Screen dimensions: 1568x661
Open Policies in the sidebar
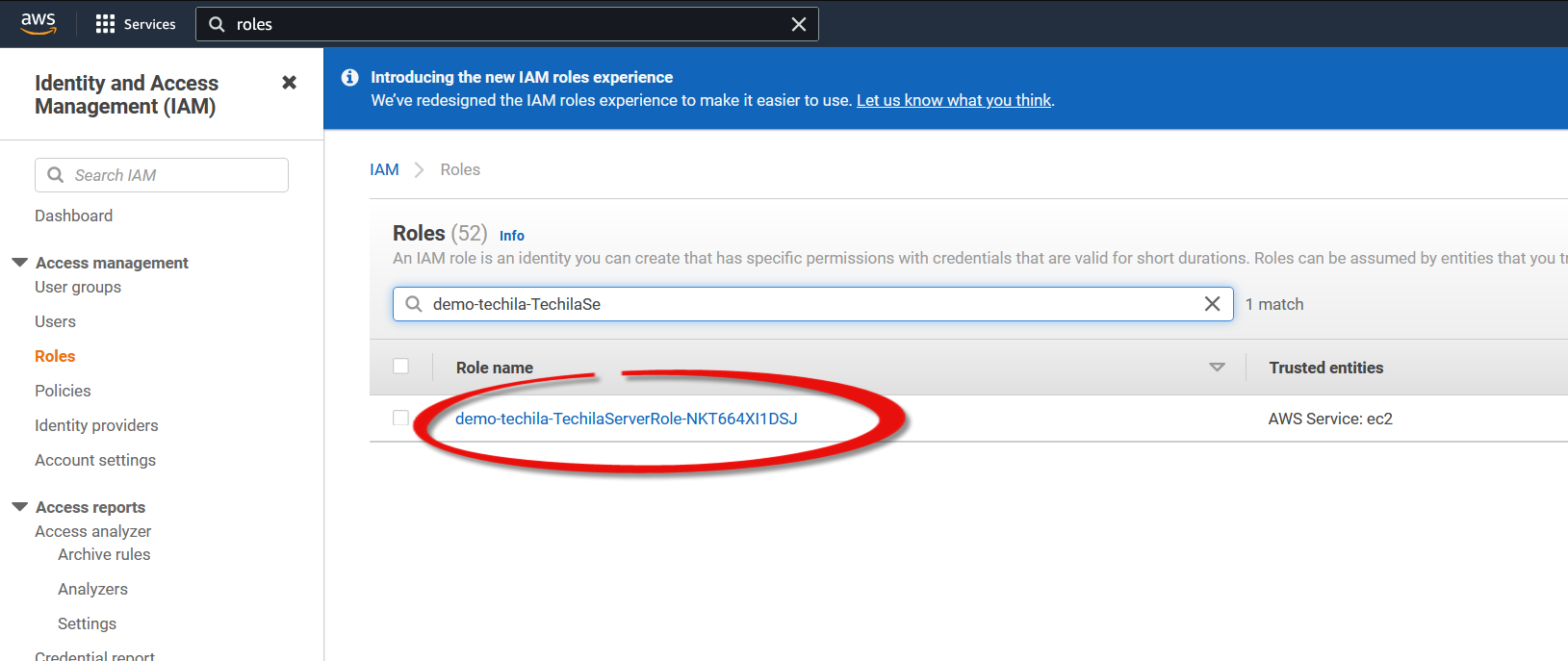(63, 391)
